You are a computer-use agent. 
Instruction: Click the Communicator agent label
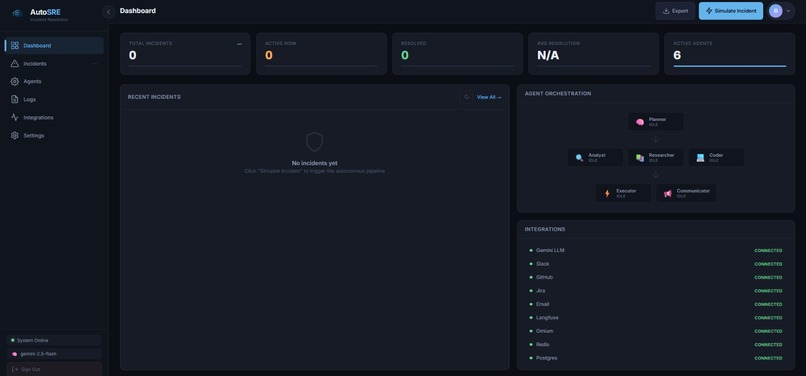(693, 191)
